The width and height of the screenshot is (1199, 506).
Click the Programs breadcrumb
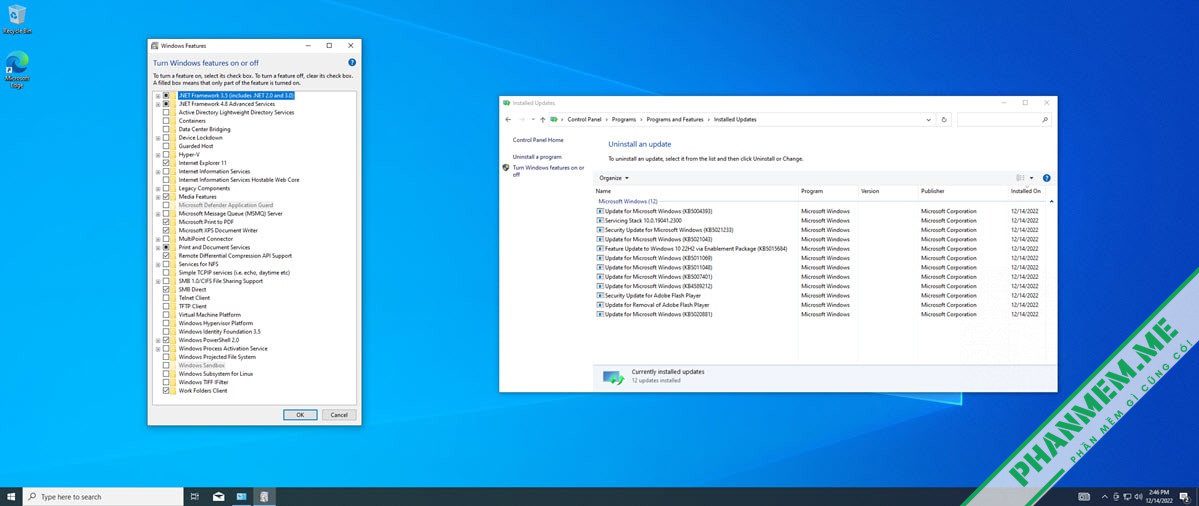pyautogui.click(x=624, y=120)
